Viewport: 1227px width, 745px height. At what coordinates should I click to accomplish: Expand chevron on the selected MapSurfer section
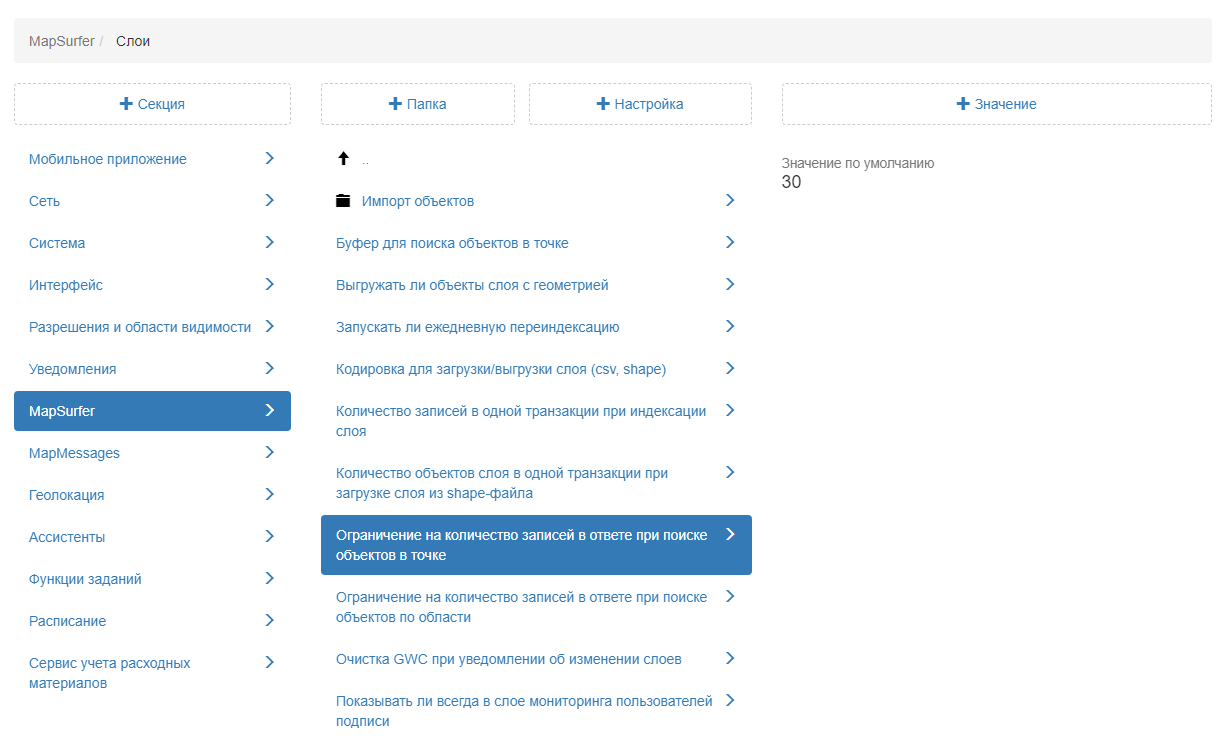269,410
